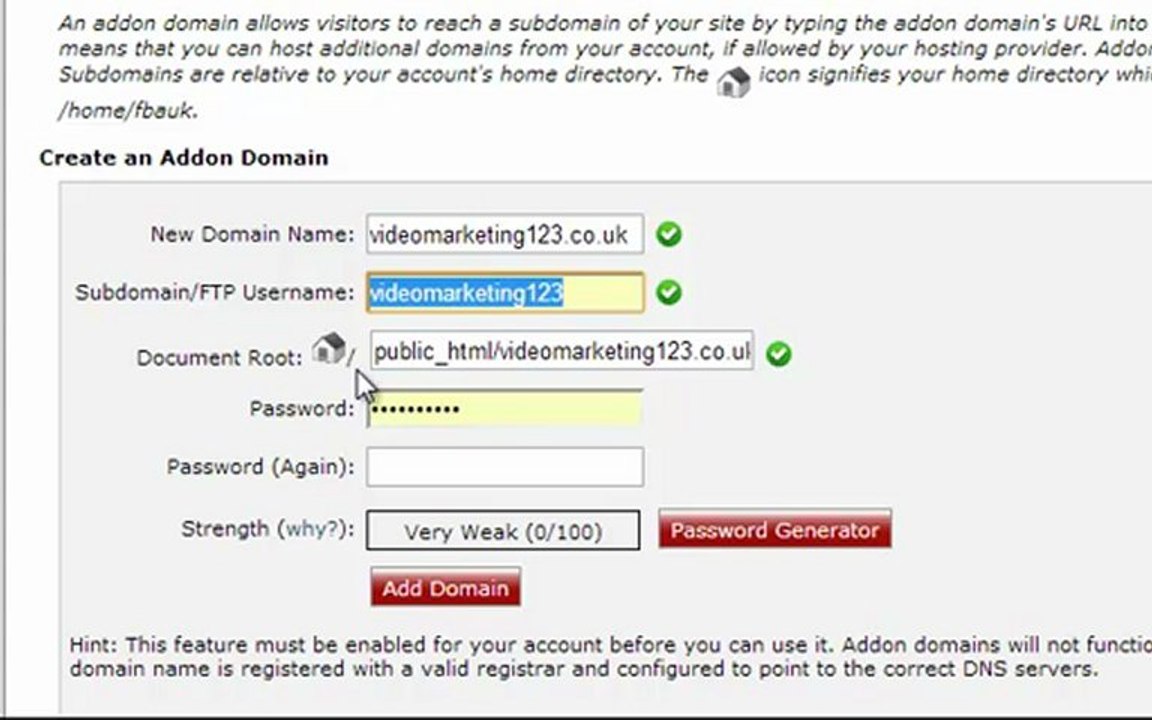Click the home directory icon in description text
The width and height of the screenshot is (1152, 720).
733,82
